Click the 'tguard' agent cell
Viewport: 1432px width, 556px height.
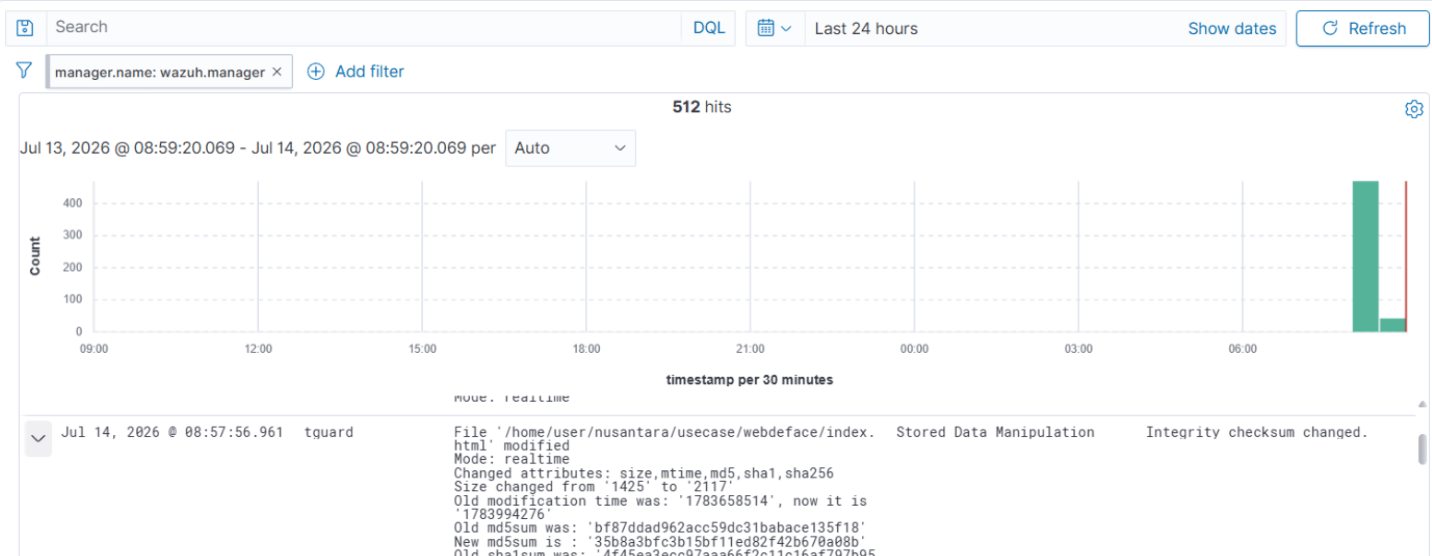coord(329,433)
